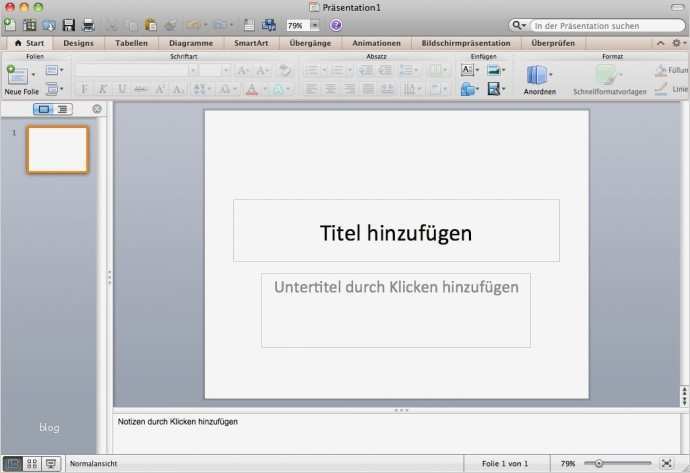Switch side pane to slide thumbnails view
Screen dimensions: 690x473
click(44, 109)
